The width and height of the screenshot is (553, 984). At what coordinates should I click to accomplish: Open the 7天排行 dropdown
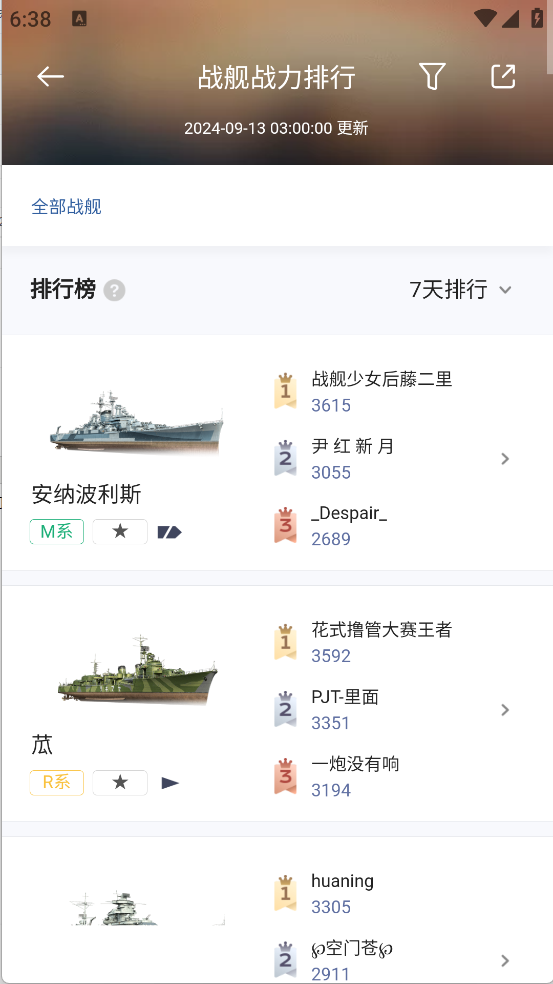tap(461, 290)
